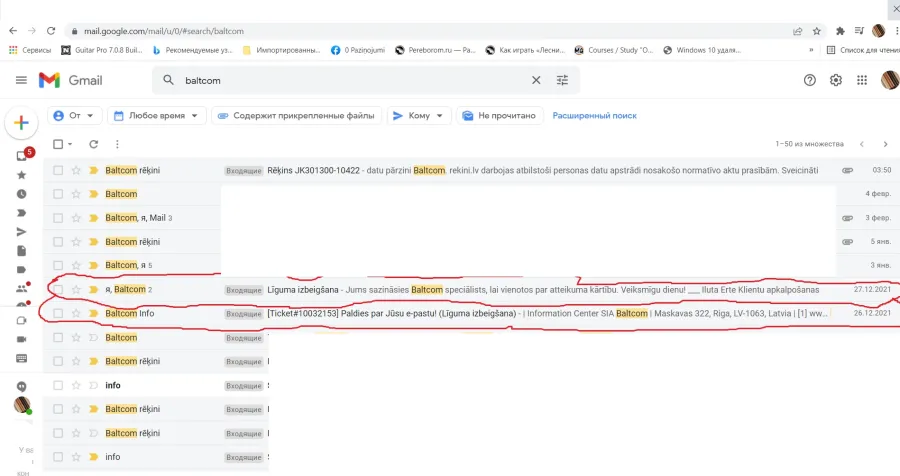Open the От sender filter dropdown

click(75, 115)
